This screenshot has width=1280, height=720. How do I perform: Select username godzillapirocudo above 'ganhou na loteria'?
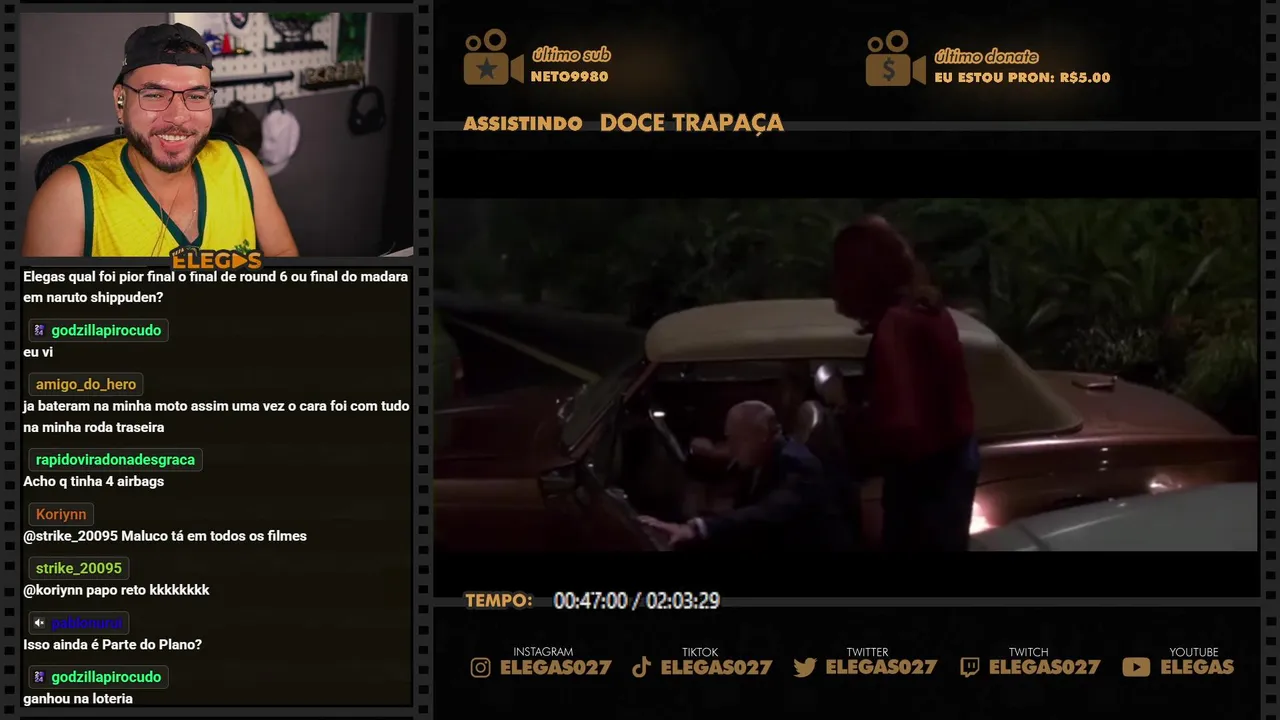tap(106, 677)
